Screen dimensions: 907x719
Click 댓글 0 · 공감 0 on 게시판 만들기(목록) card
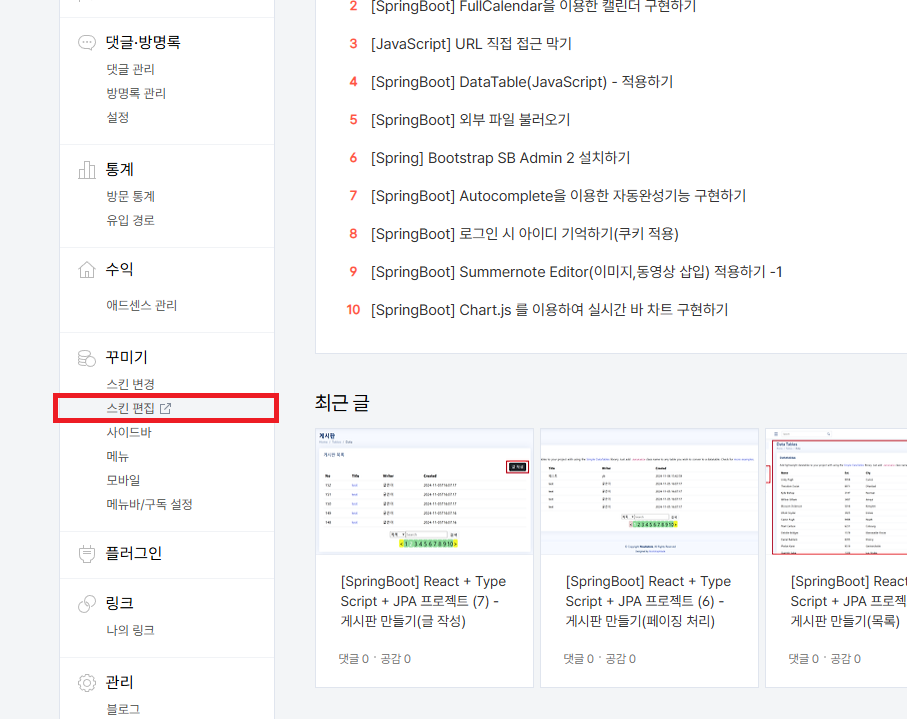pos(825,659)
